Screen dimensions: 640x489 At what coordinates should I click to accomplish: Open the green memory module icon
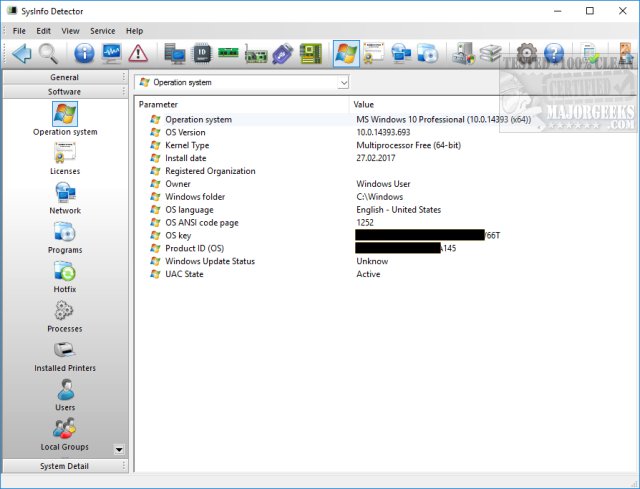(x=228, y=52)
